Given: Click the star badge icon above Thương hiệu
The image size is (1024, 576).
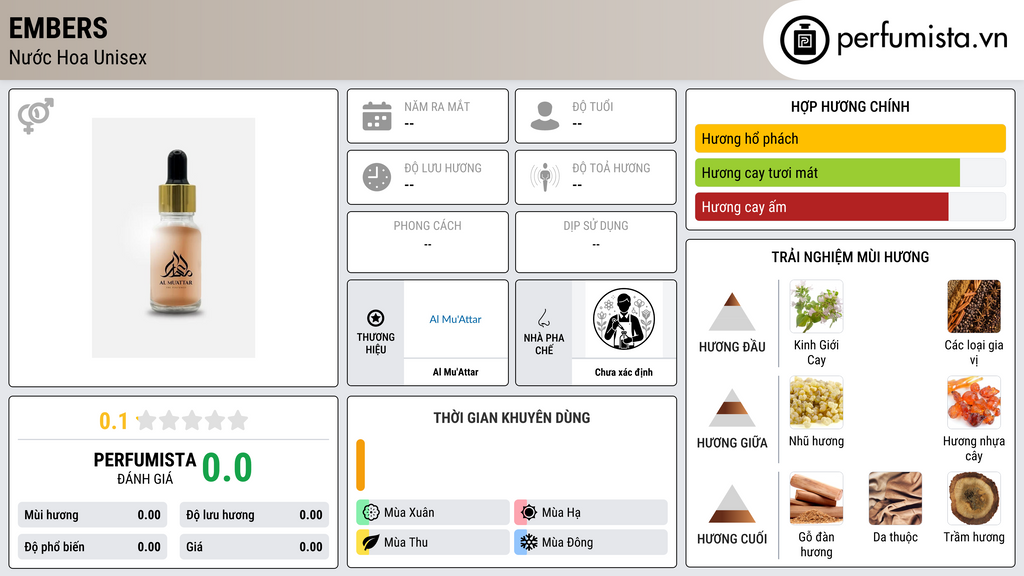Looking at the screenshot, I should point(376,318).
